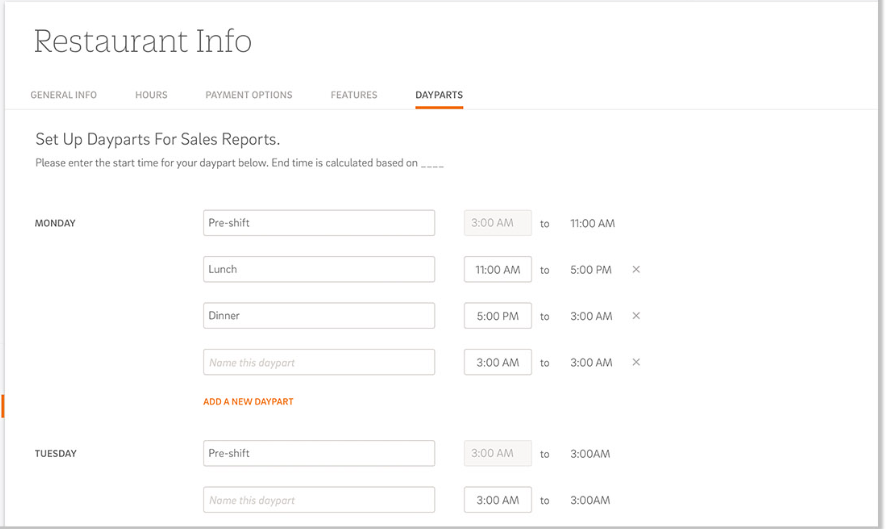Switch to the Hours tab

151,95
